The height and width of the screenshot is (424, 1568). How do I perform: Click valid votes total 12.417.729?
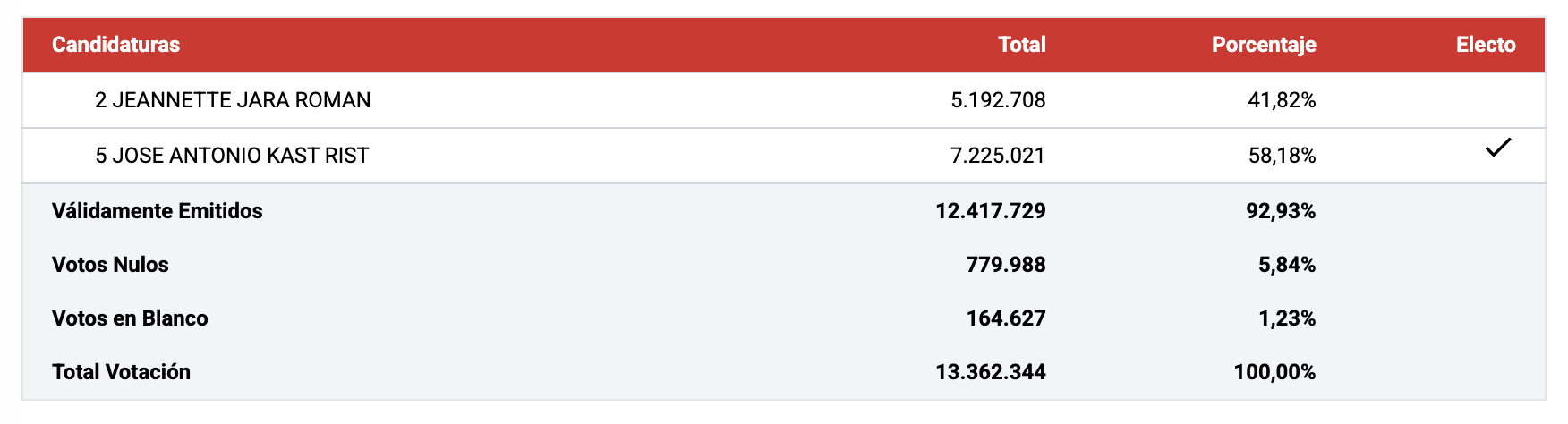[990, 211]
